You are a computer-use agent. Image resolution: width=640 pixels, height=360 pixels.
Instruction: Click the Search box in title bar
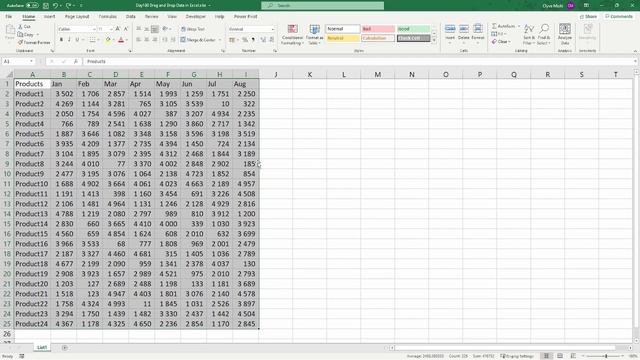[322, 6]
